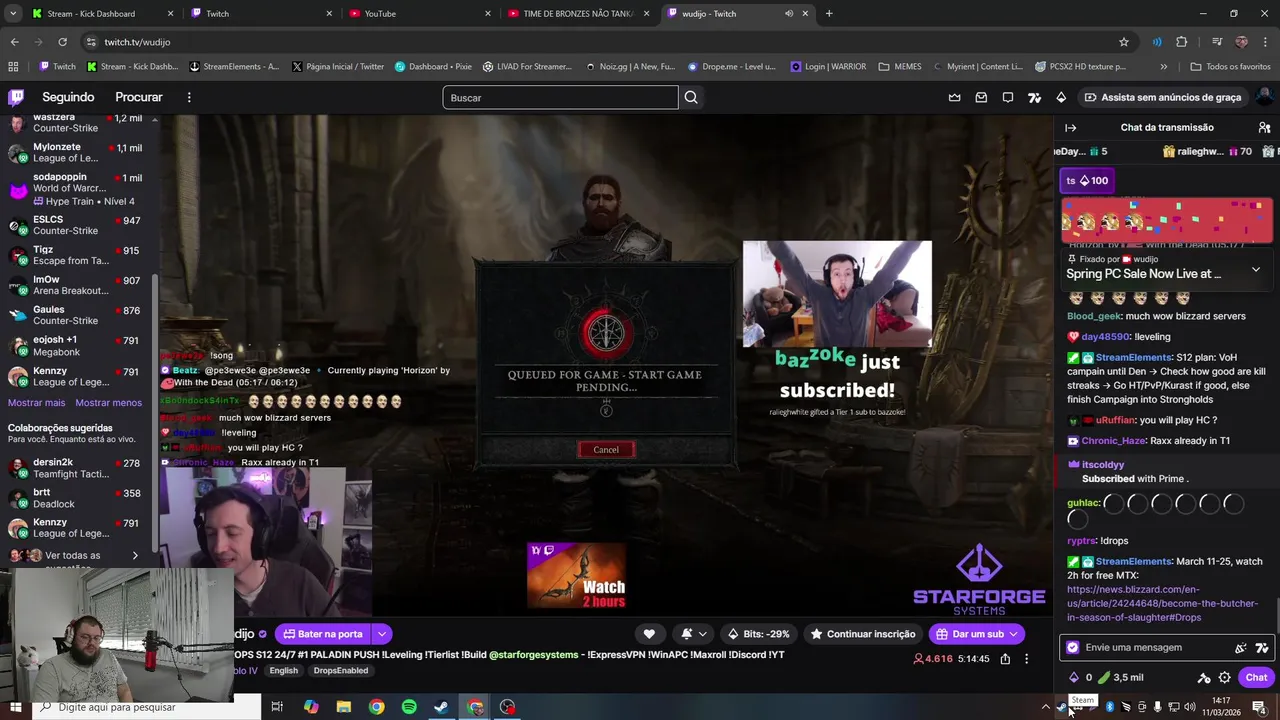Click the Bater na porta button
The image size is (1280, 720).
323,634
